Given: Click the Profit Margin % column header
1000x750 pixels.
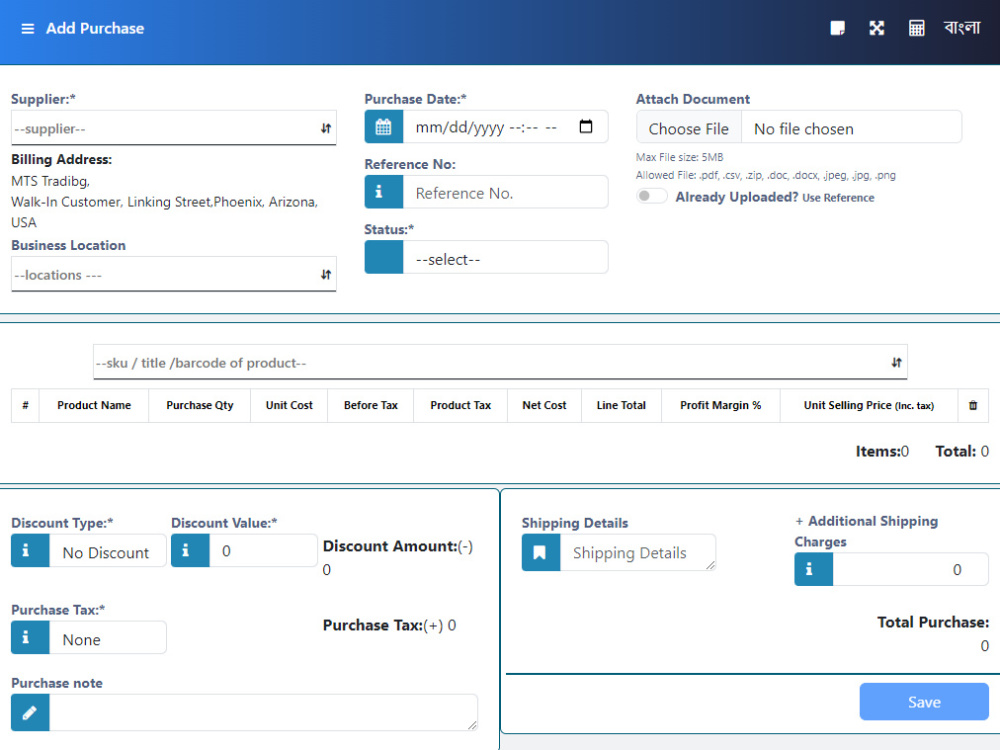Looking at the screenshot, I should pyautogui.click(x=721, y=405).
